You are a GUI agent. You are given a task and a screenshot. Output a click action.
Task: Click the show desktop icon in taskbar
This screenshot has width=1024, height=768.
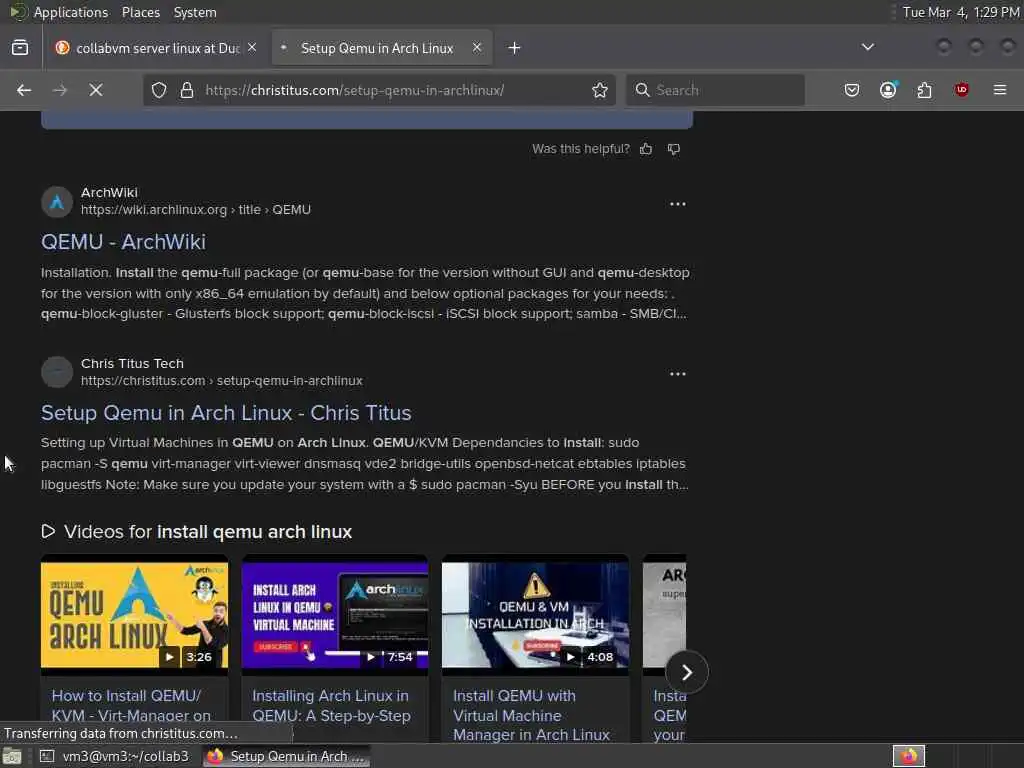click(12, 756)
